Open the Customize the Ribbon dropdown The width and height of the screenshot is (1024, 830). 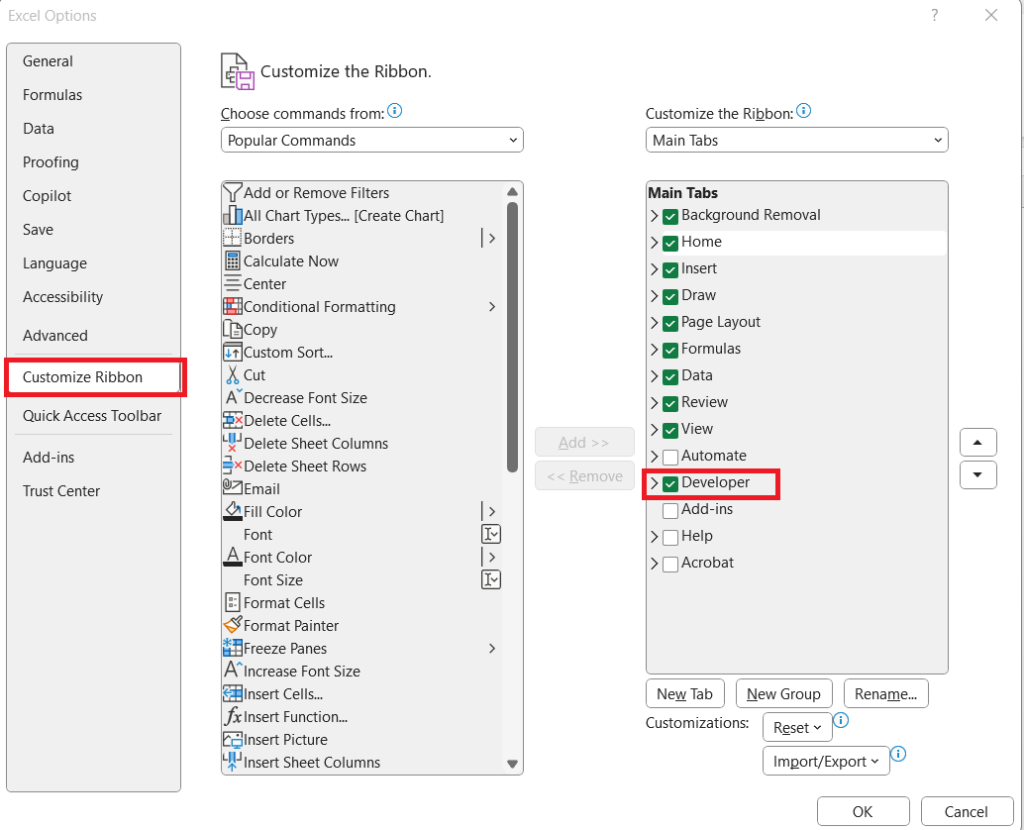pos(796,140)
